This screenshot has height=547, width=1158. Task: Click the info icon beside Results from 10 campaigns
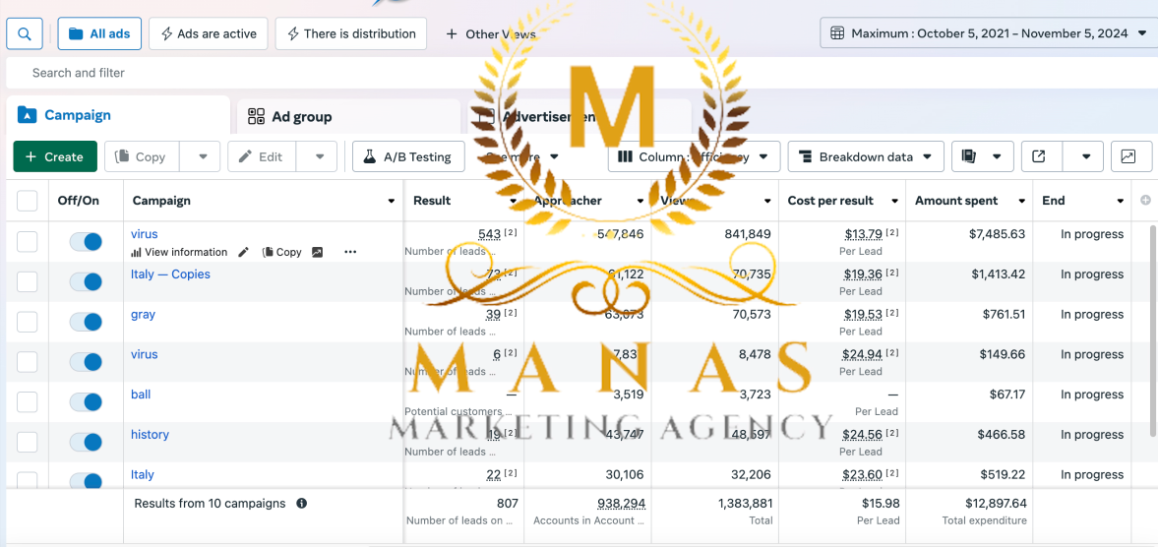point(301,503)
